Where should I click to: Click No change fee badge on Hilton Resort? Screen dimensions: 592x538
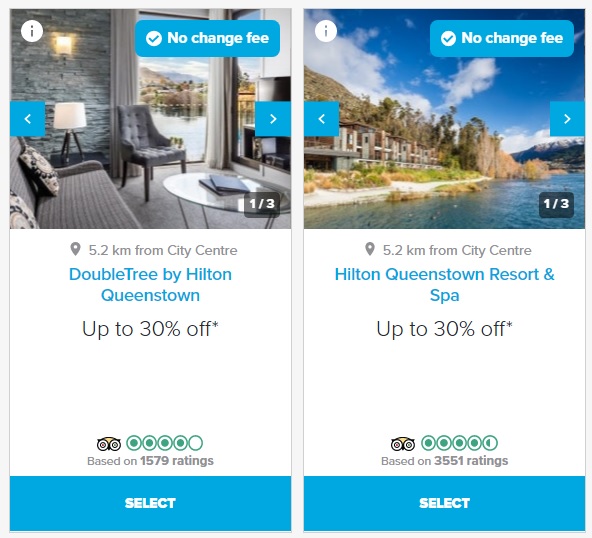[502, 38]
